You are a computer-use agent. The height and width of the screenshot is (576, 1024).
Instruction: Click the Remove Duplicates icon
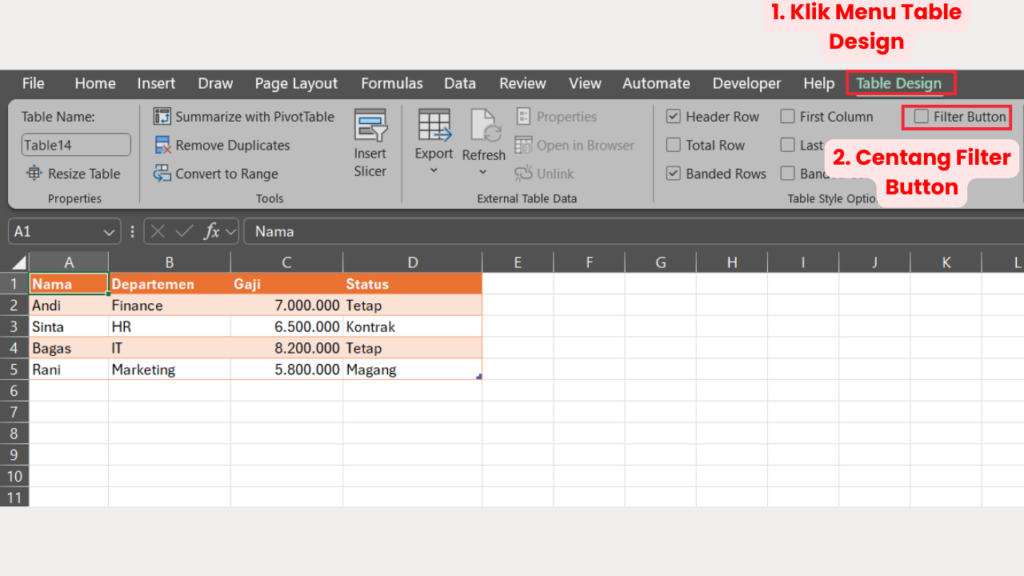point(163,146)
